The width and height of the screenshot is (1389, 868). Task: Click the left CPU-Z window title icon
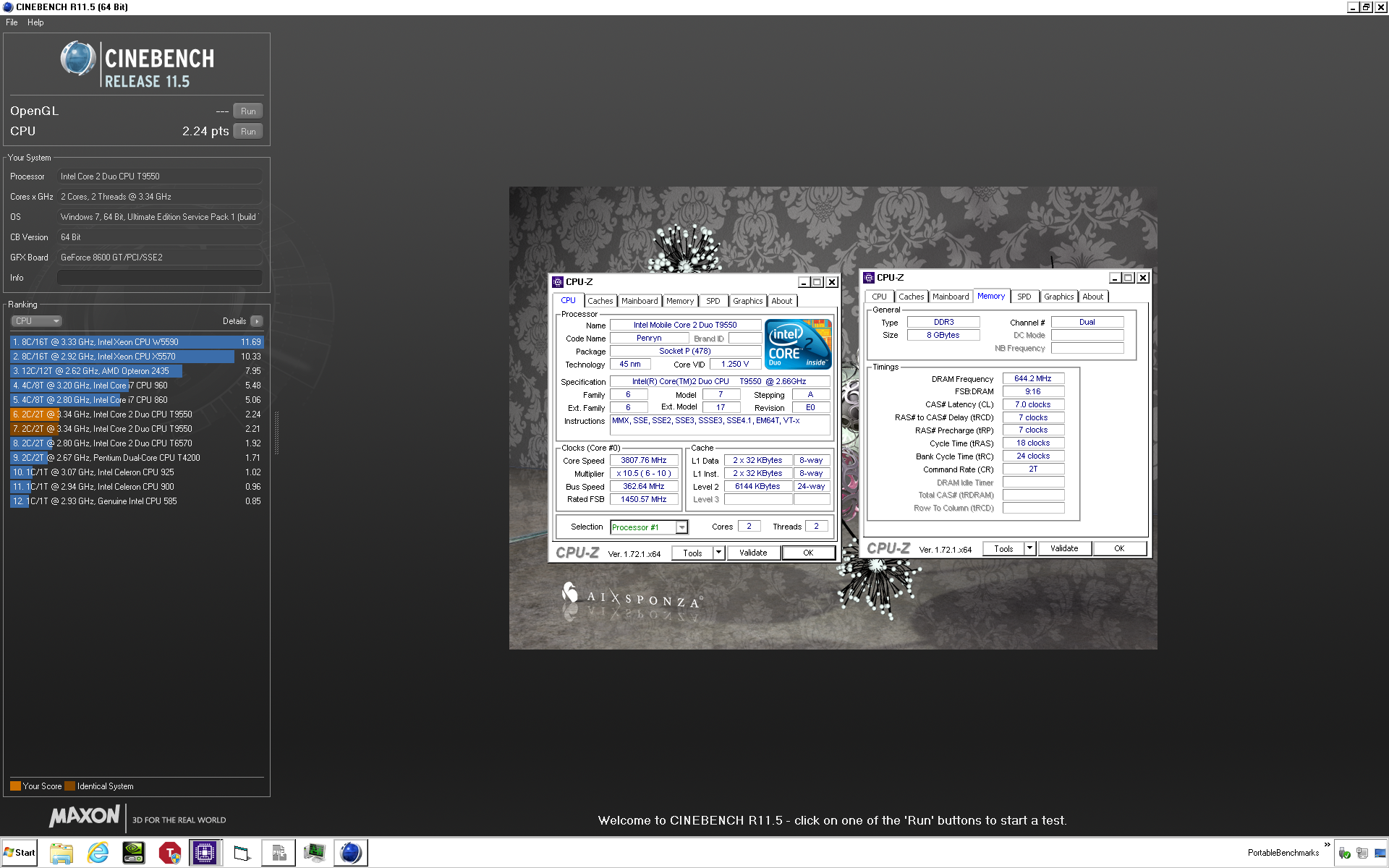(x=558, y=282)
